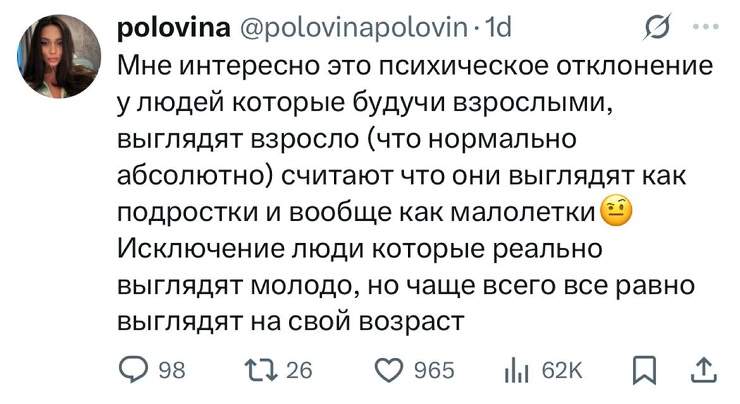Like the tweet with the heart icon
The image size is (740, 404).
(x=389, y=370)
